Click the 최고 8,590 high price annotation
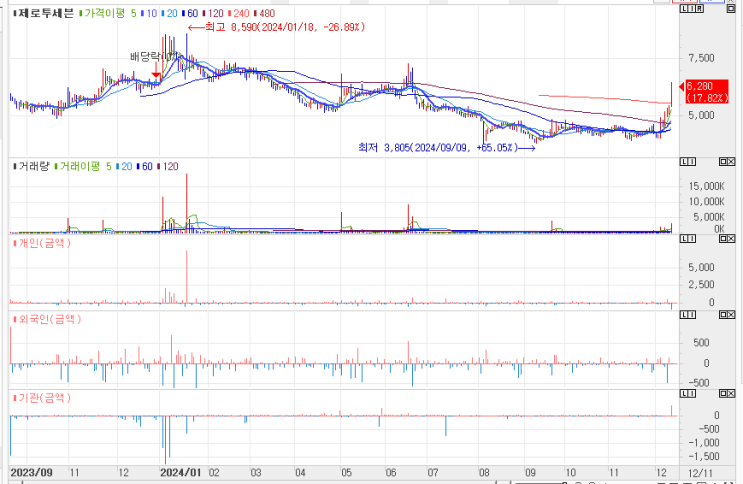The image size is (743, 484). (276, 27)
